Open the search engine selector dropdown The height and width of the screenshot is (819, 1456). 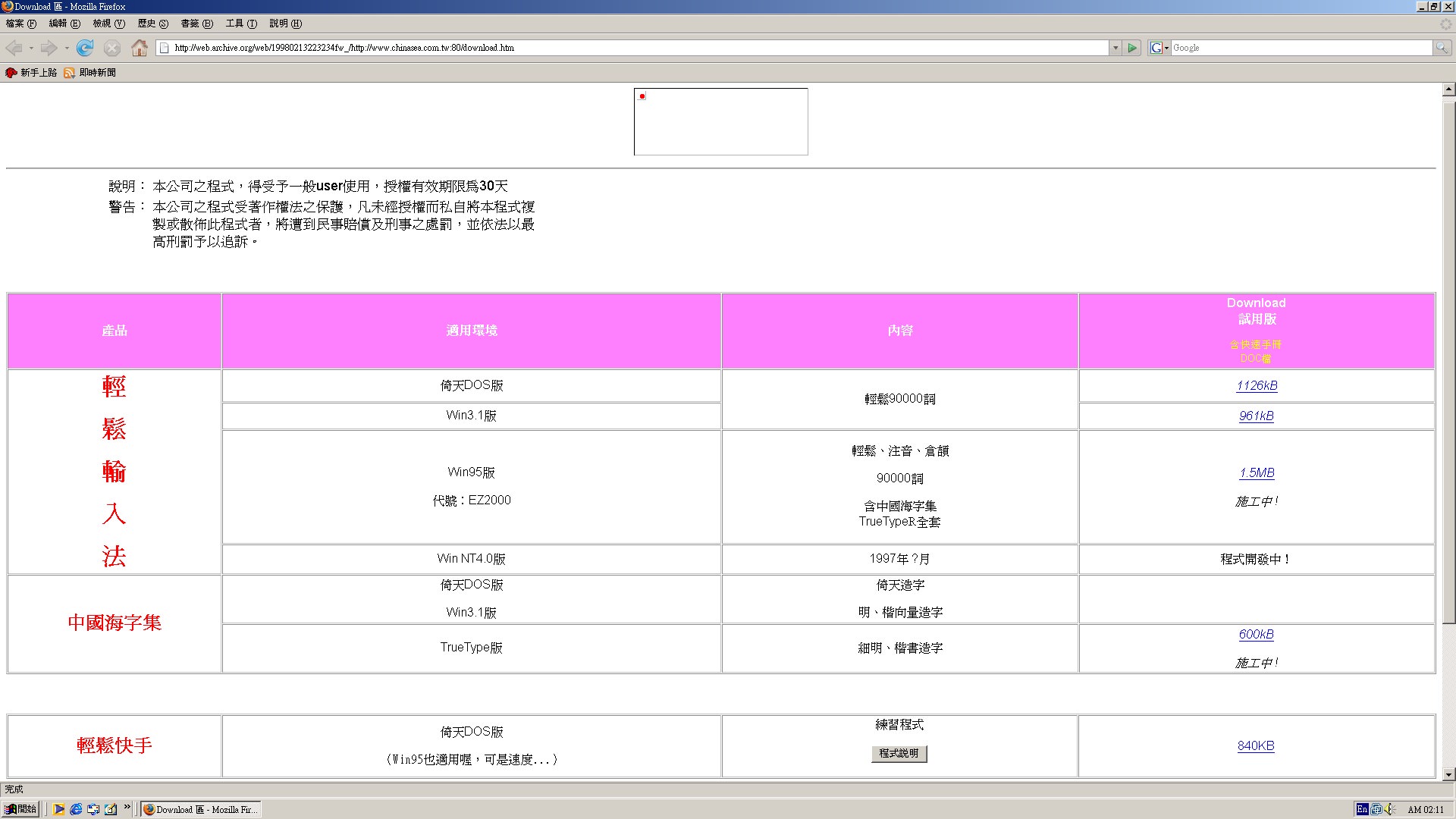point(1159,48)
